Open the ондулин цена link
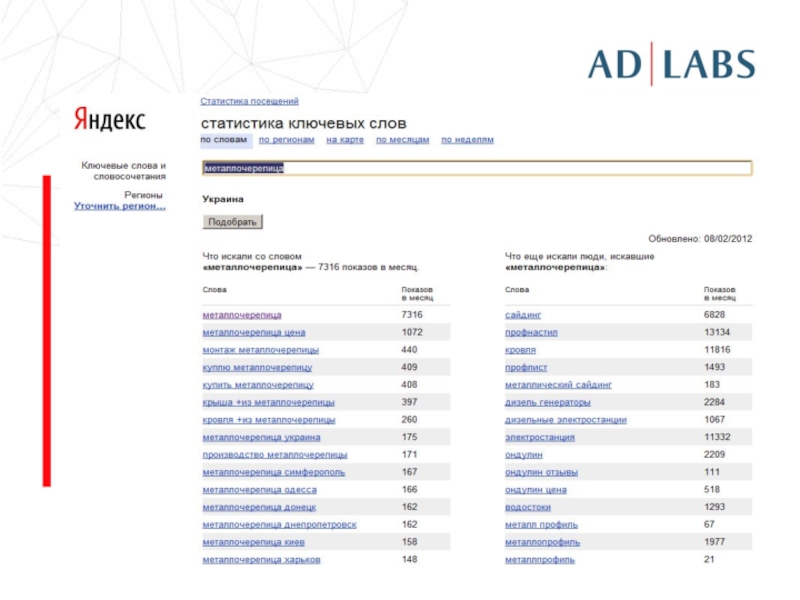The height and width of the screenshot is (600, 800). pos(536,490)
